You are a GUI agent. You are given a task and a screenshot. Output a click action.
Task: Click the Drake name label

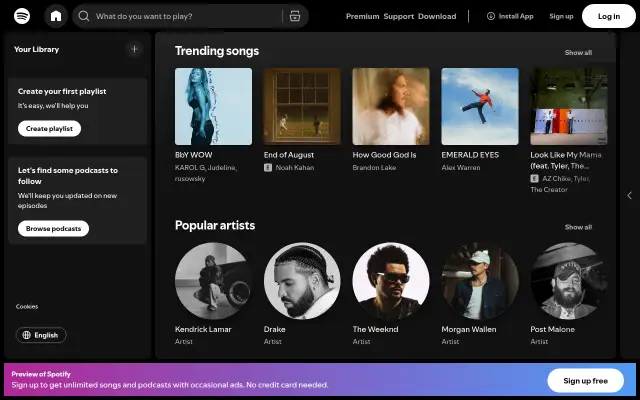coord(275,329)
